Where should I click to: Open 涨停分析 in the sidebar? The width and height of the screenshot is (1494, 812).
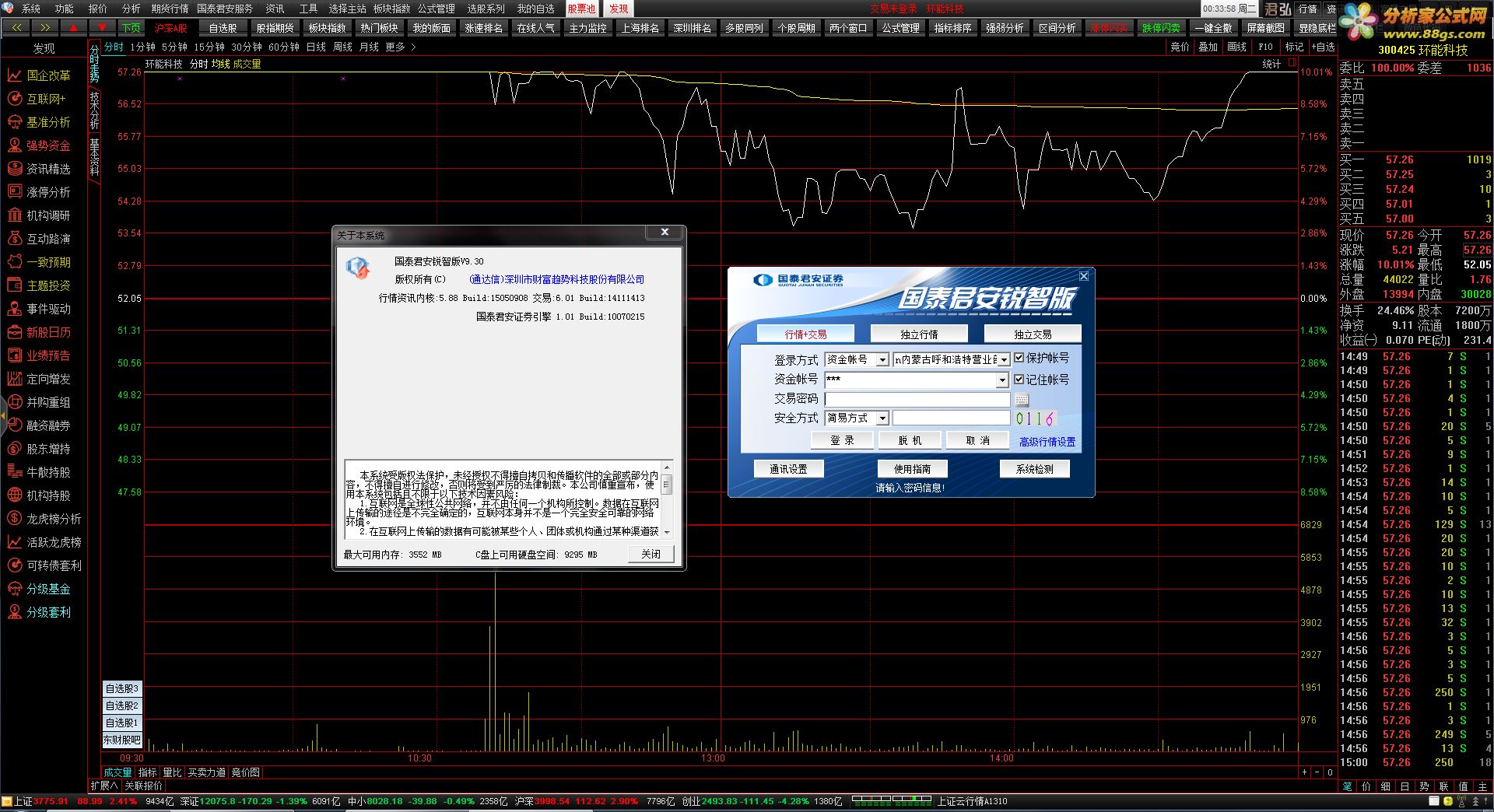tap(39, 192)
